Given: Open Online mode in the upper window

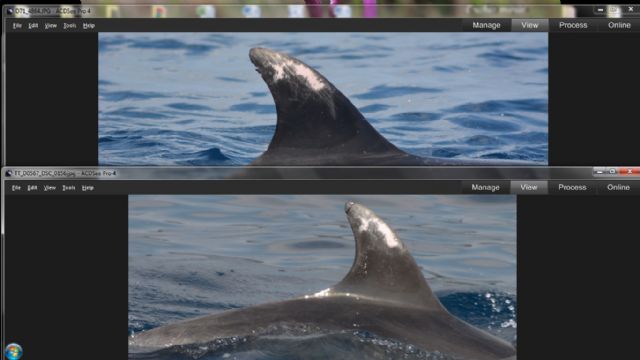Looking at the screenshot, I should (x=619, y=25).
